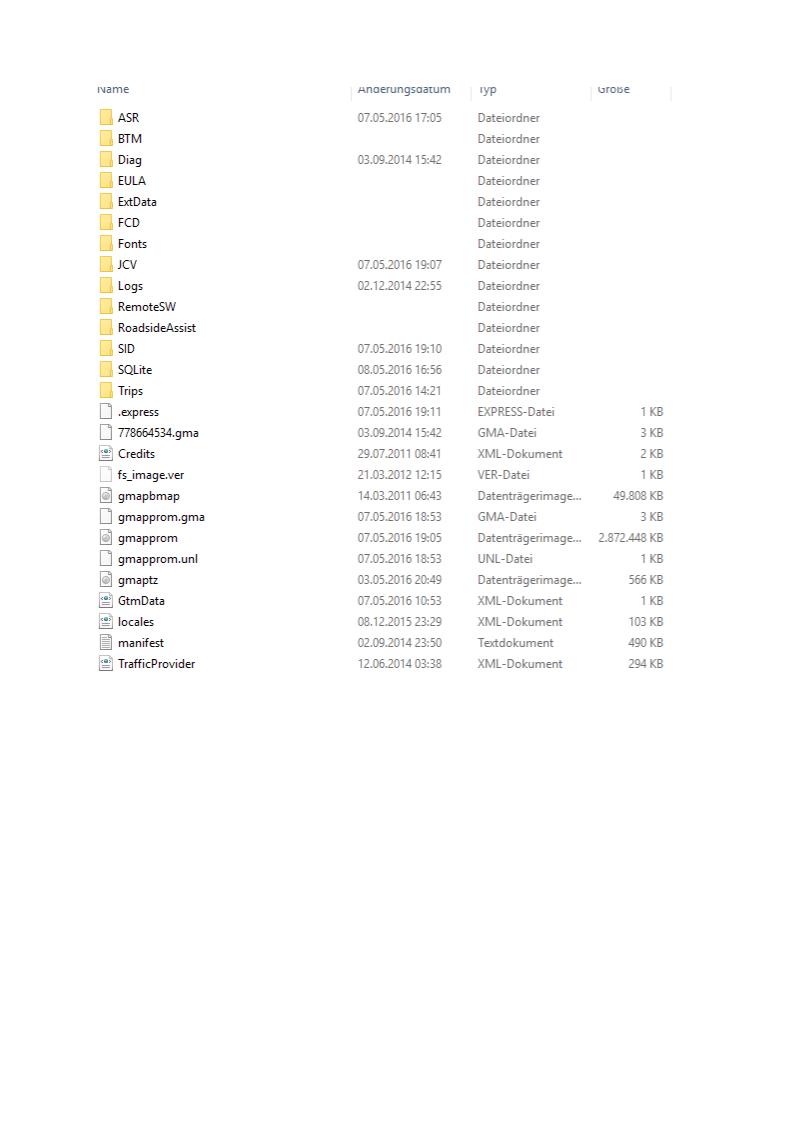Sort by the Änderungsdatum column header

404,89
